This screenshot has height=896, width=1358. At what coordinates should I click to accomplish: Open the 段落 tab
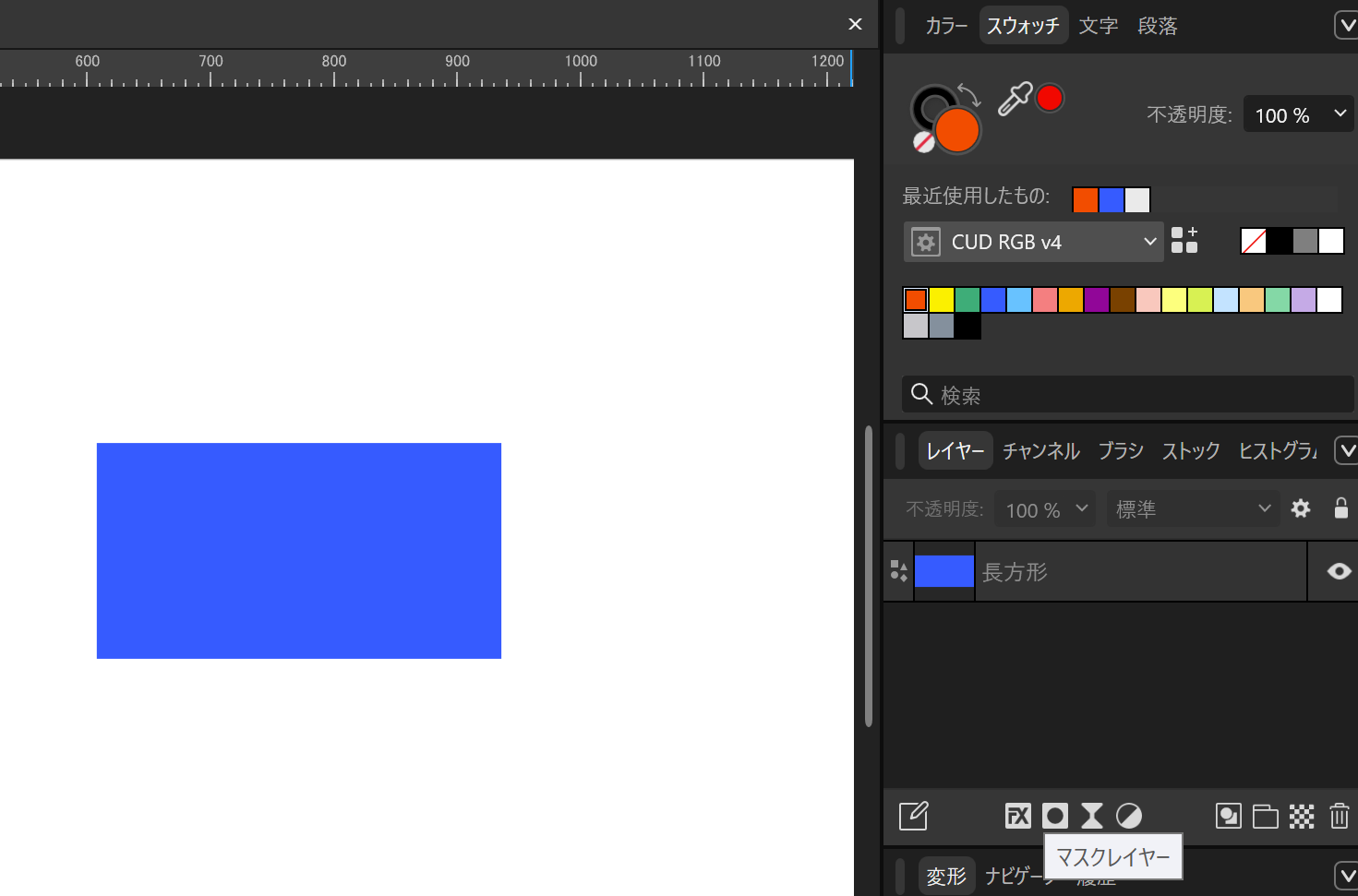(1157, 26)
